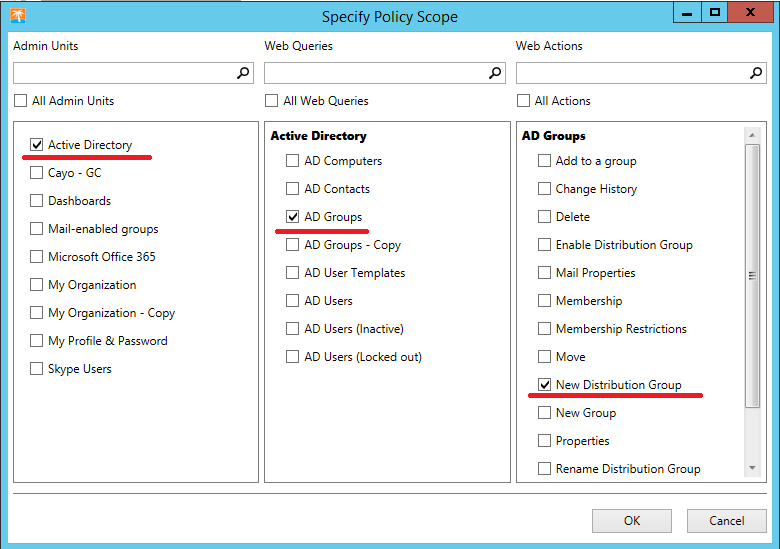Tick the AD Users (Inactive) query
Image resolution: width=780 pixels, height=549 pixels.
(x=292, y=329)
